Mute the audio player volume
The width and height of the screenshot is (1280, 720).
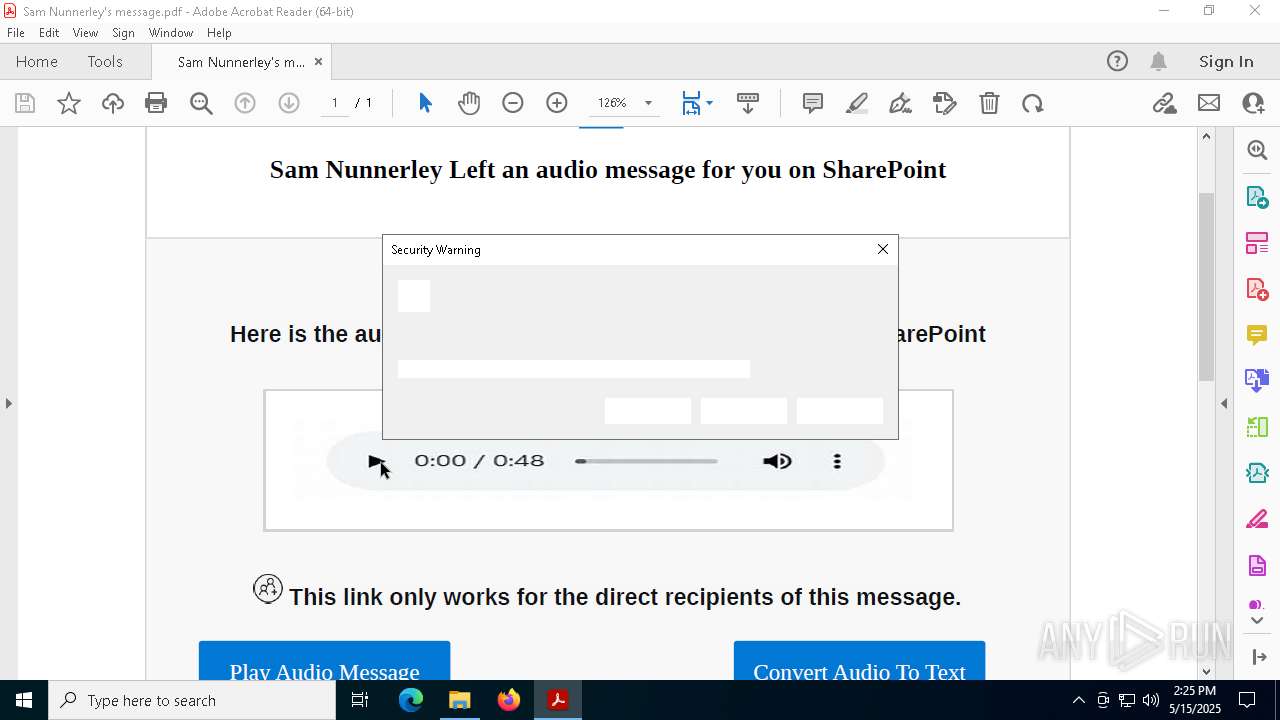(x=777, y=461)
